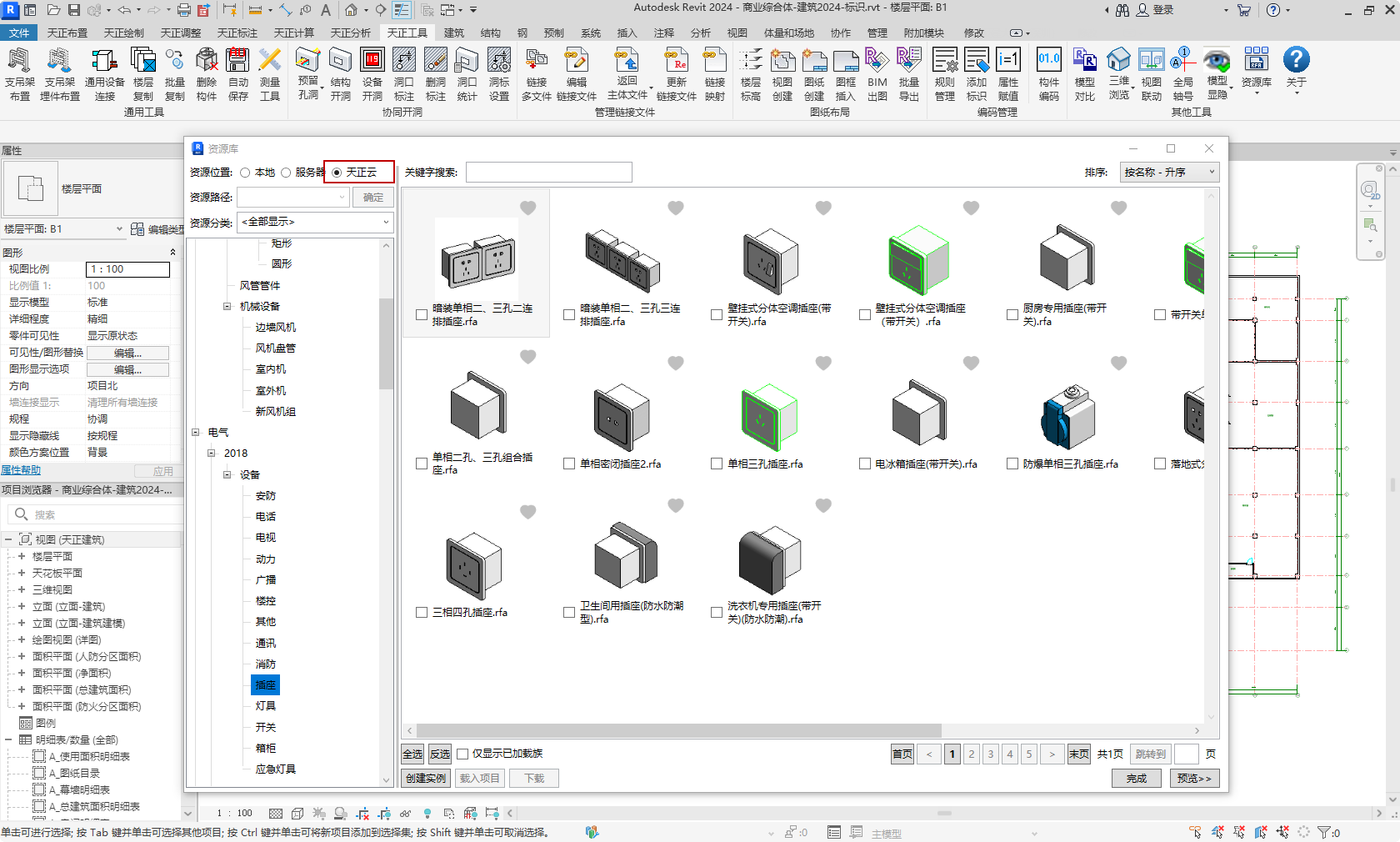Open the 楼层平面: B1 type dropdown

click(x=64, y=228)
